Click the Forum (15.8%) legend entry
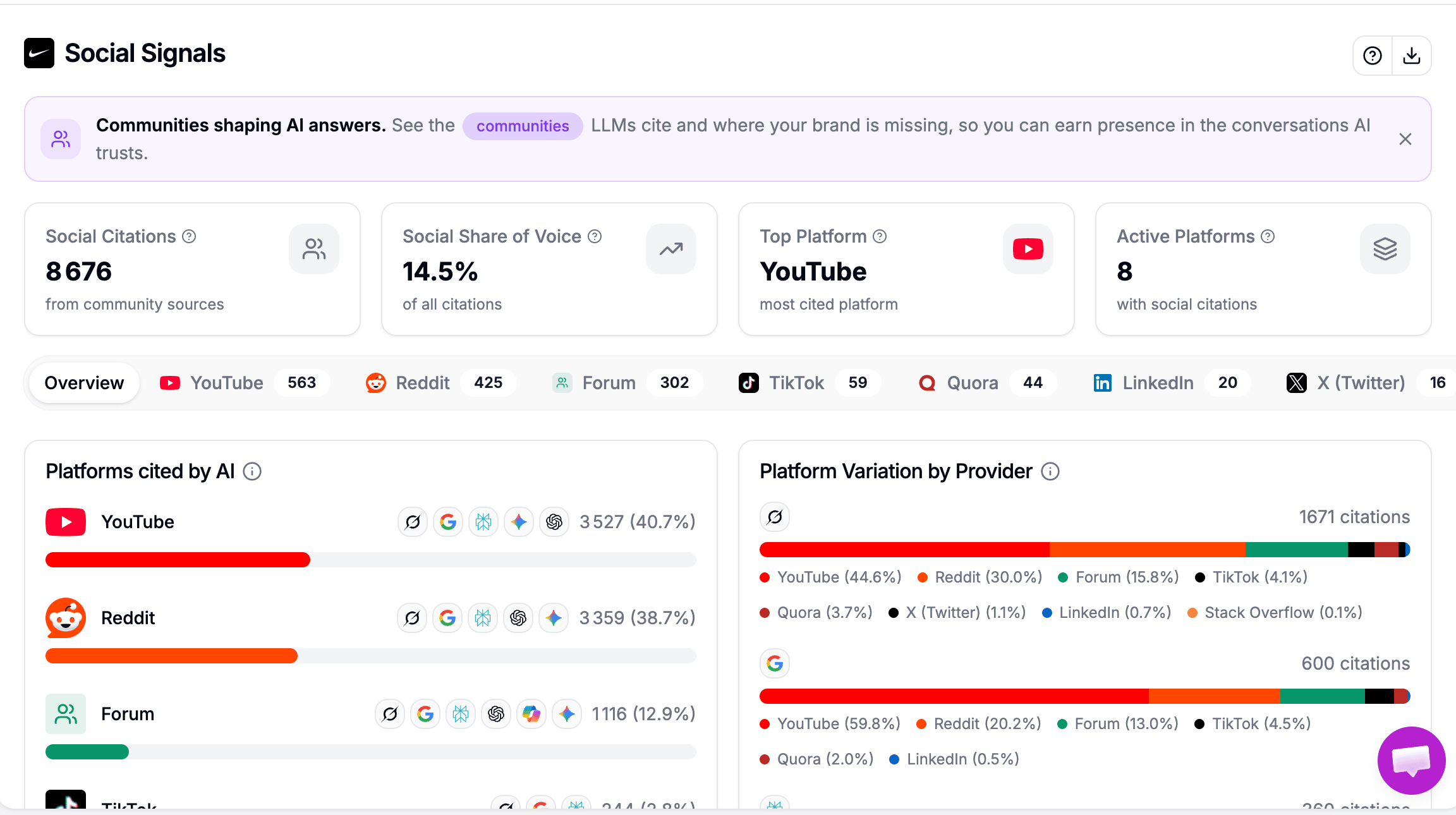Screen dimensions: 1456x815 (1119, 577)
